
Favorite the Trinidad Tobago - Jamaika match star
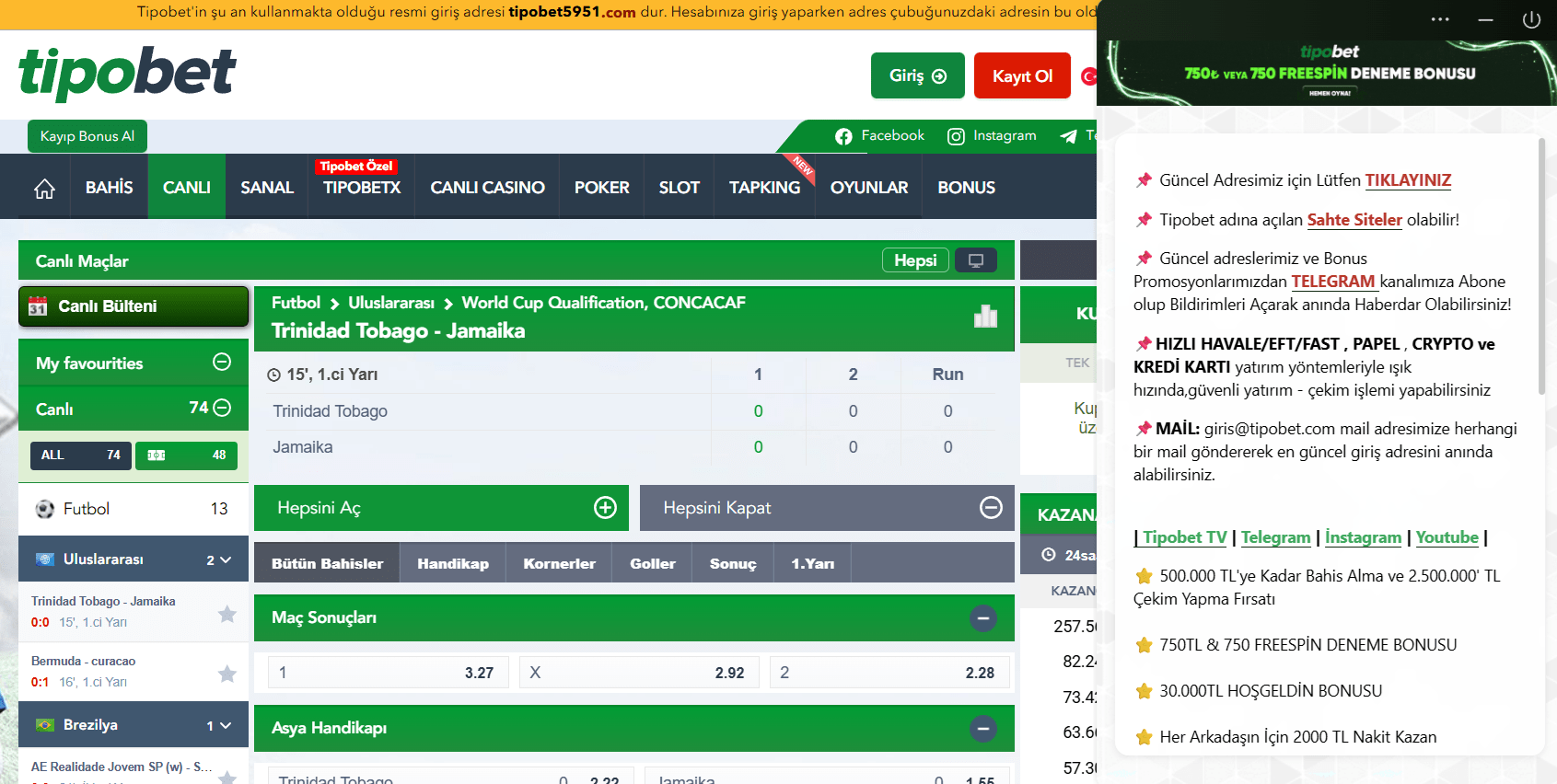(227, 614)
